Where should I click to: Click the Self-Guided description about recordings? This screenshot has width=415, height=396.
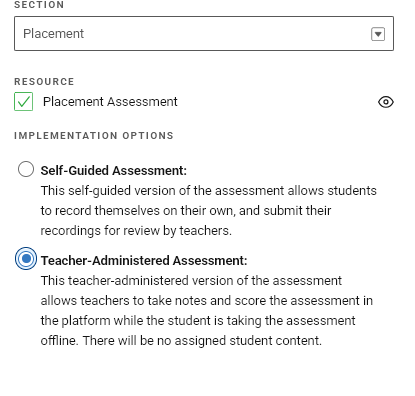coord(208,211)
